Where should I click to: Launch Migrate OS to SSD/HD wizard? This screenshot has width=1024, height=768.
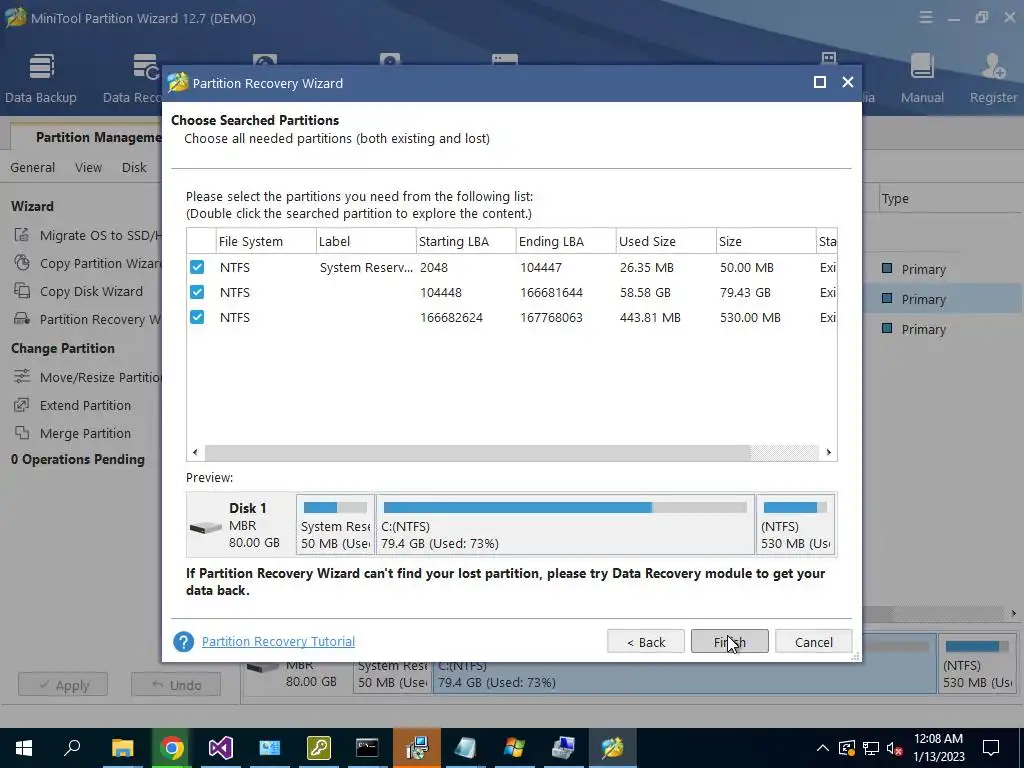tap(88, 235)
